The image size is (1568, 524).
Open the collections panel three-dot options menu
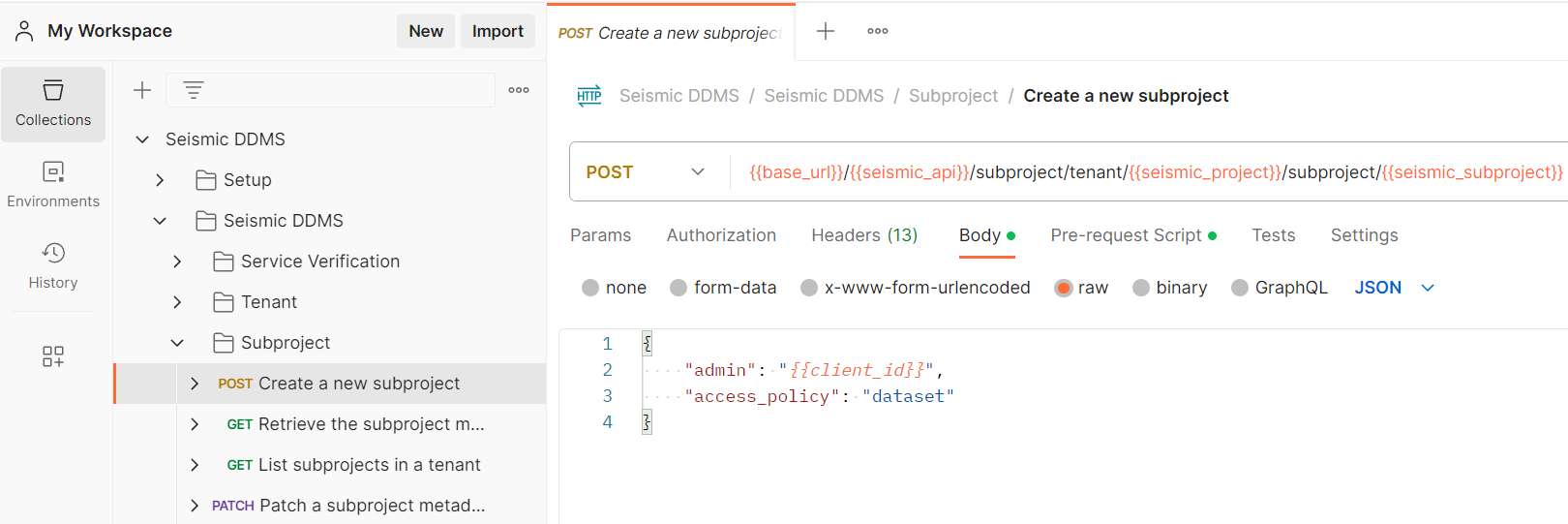point(519,90)
